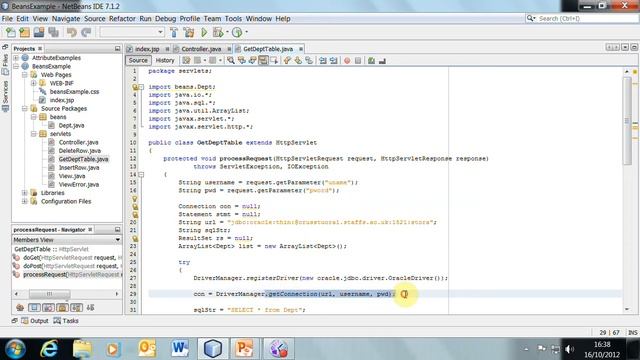
Task: Toggle Rectangular Selection in editor toolbar
Action: 274,60
